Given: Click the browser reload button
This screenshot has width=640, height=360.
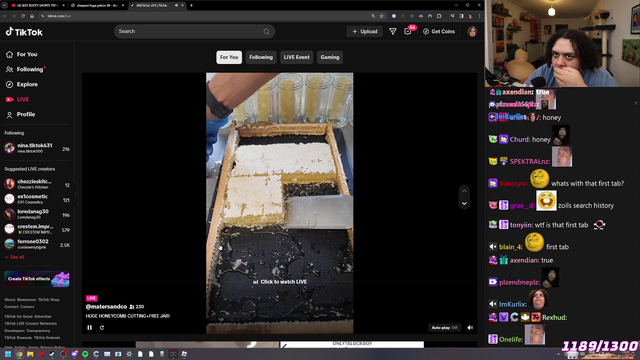Looking at the screenshot, I should [23, 16].
